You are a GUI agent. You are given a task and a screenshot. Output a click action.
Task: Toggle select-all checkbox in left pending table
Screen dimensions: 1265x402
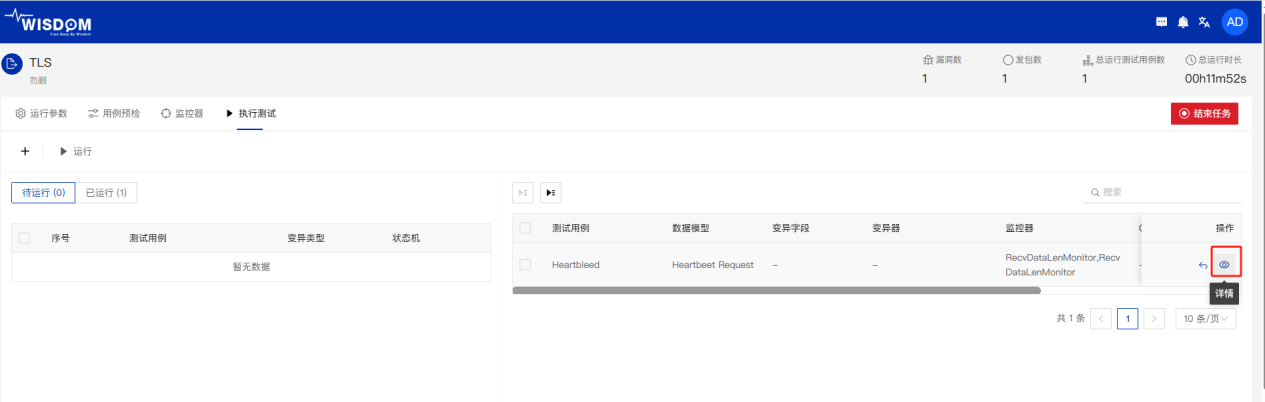(25, 239)
